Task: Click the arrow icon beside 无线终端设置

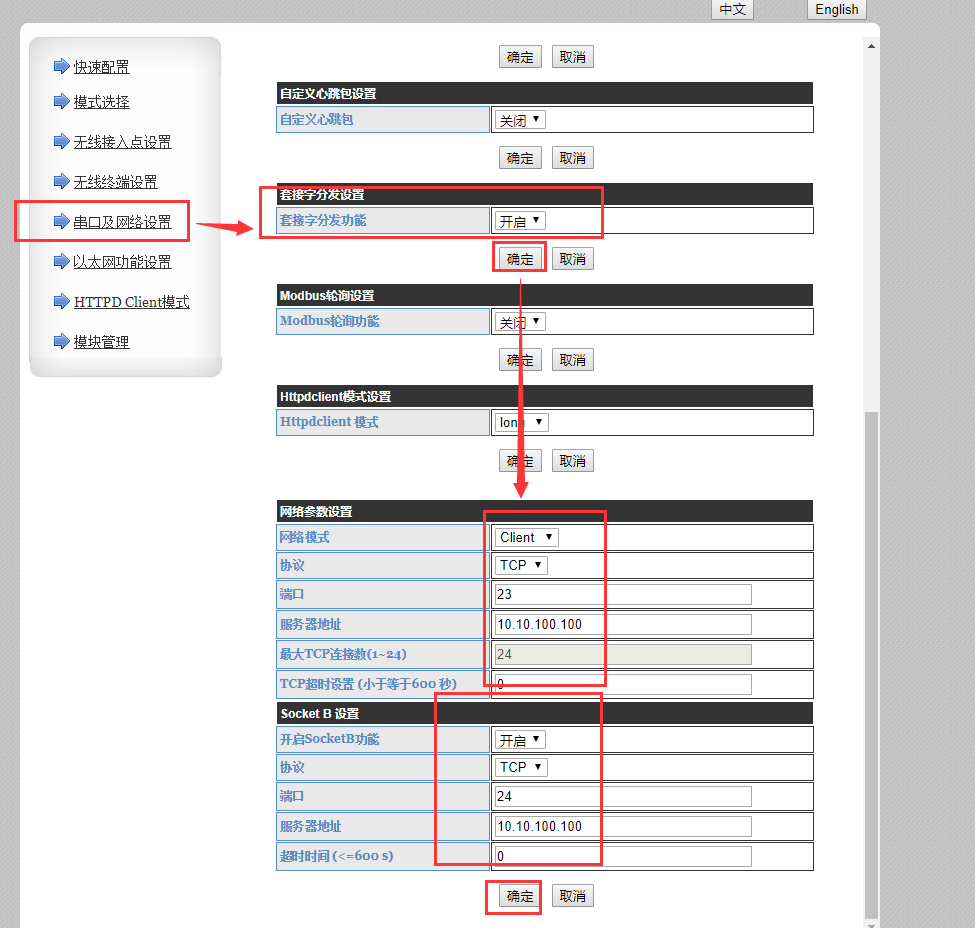Action: 61,182
